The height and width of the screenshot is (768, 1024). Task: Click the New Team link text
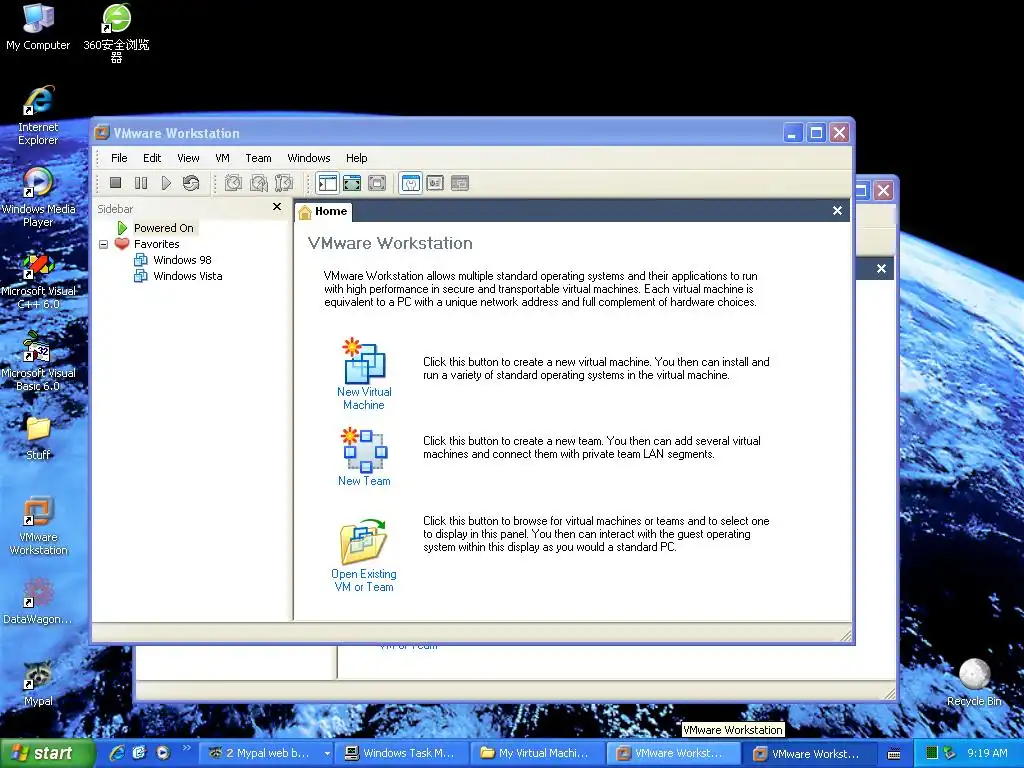pos(364,481)
